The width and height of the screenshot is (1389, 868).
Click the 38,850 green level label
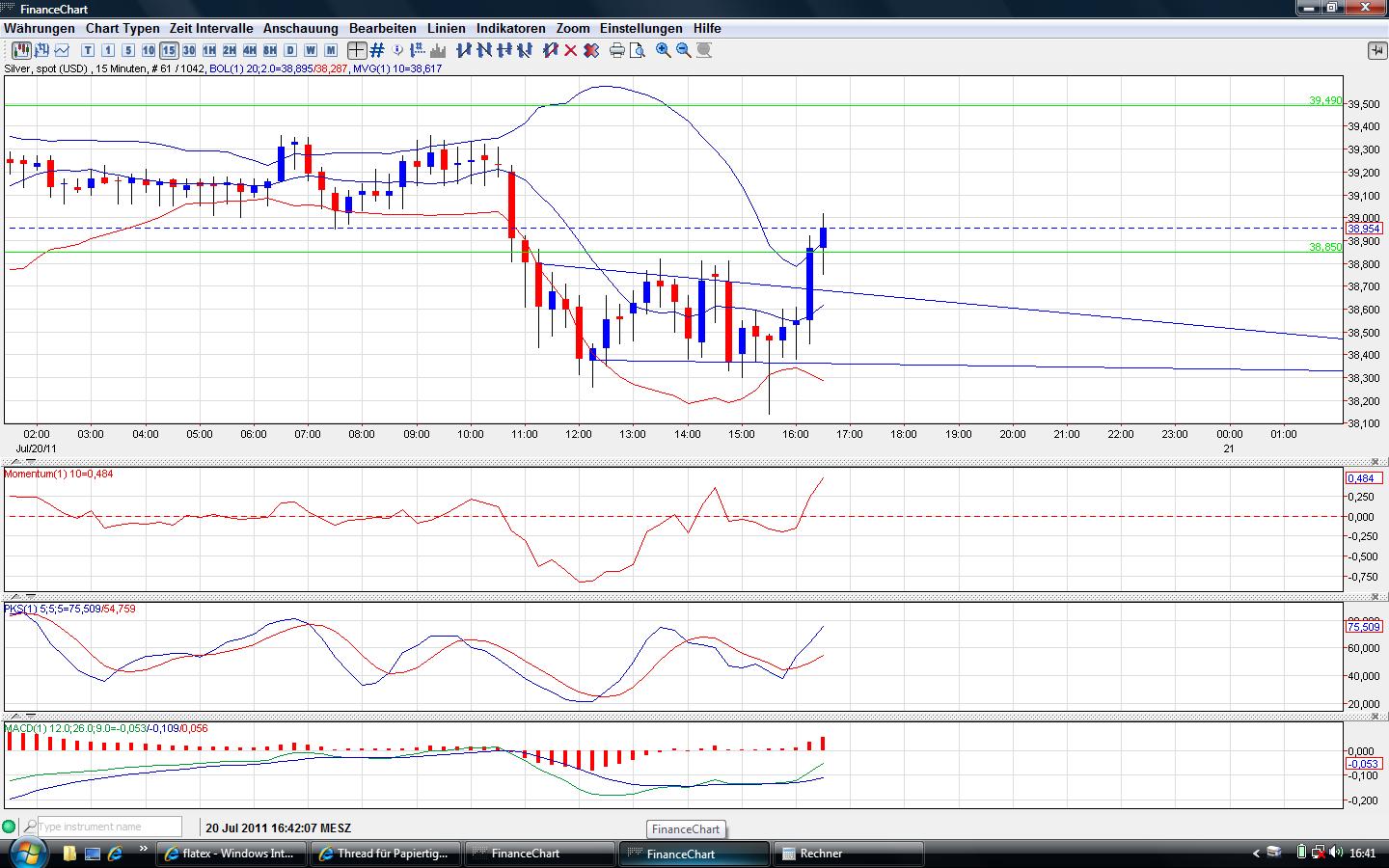(x=1325, y=247)
